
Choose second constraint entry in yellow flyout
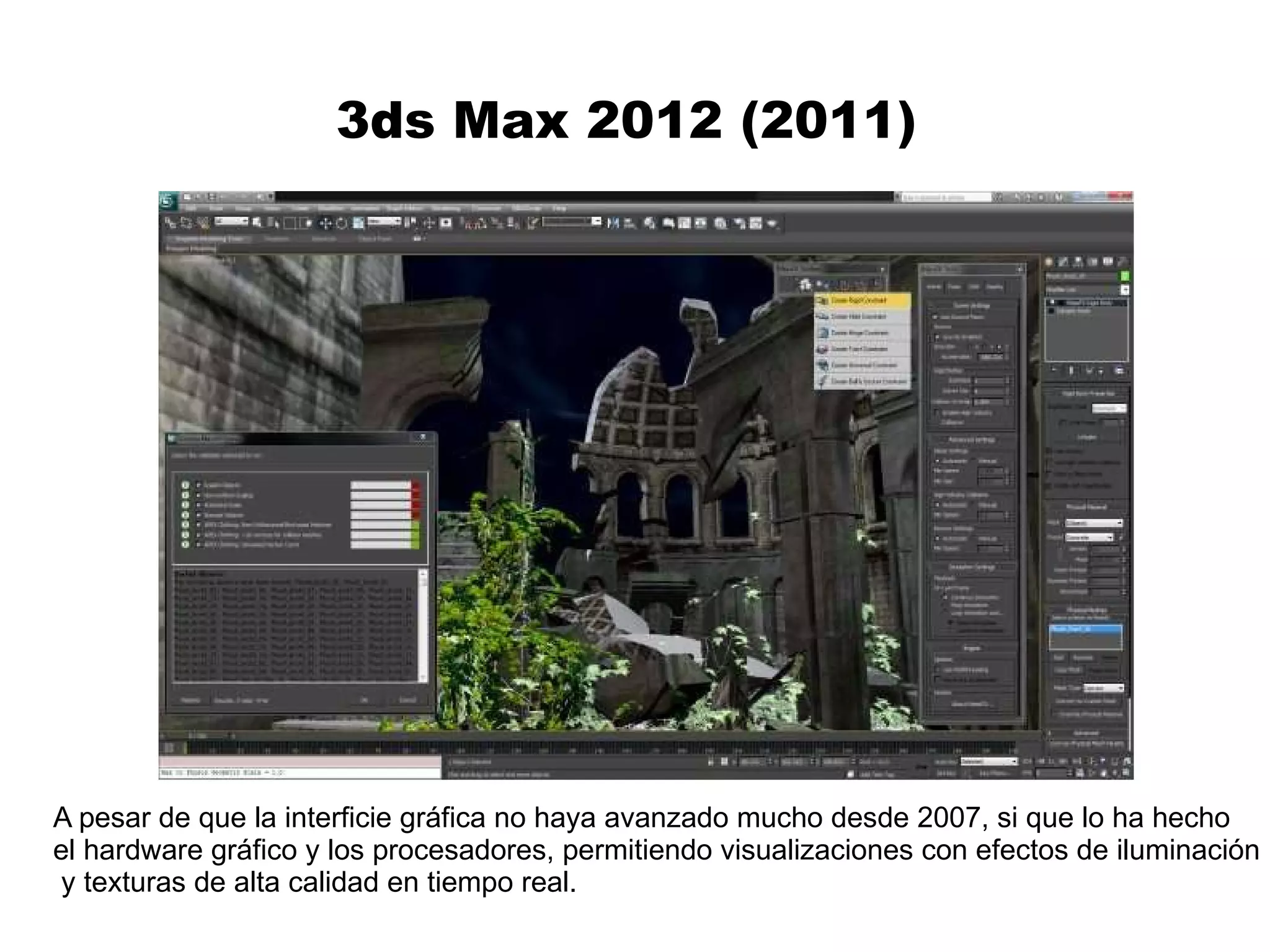[863, 316]
